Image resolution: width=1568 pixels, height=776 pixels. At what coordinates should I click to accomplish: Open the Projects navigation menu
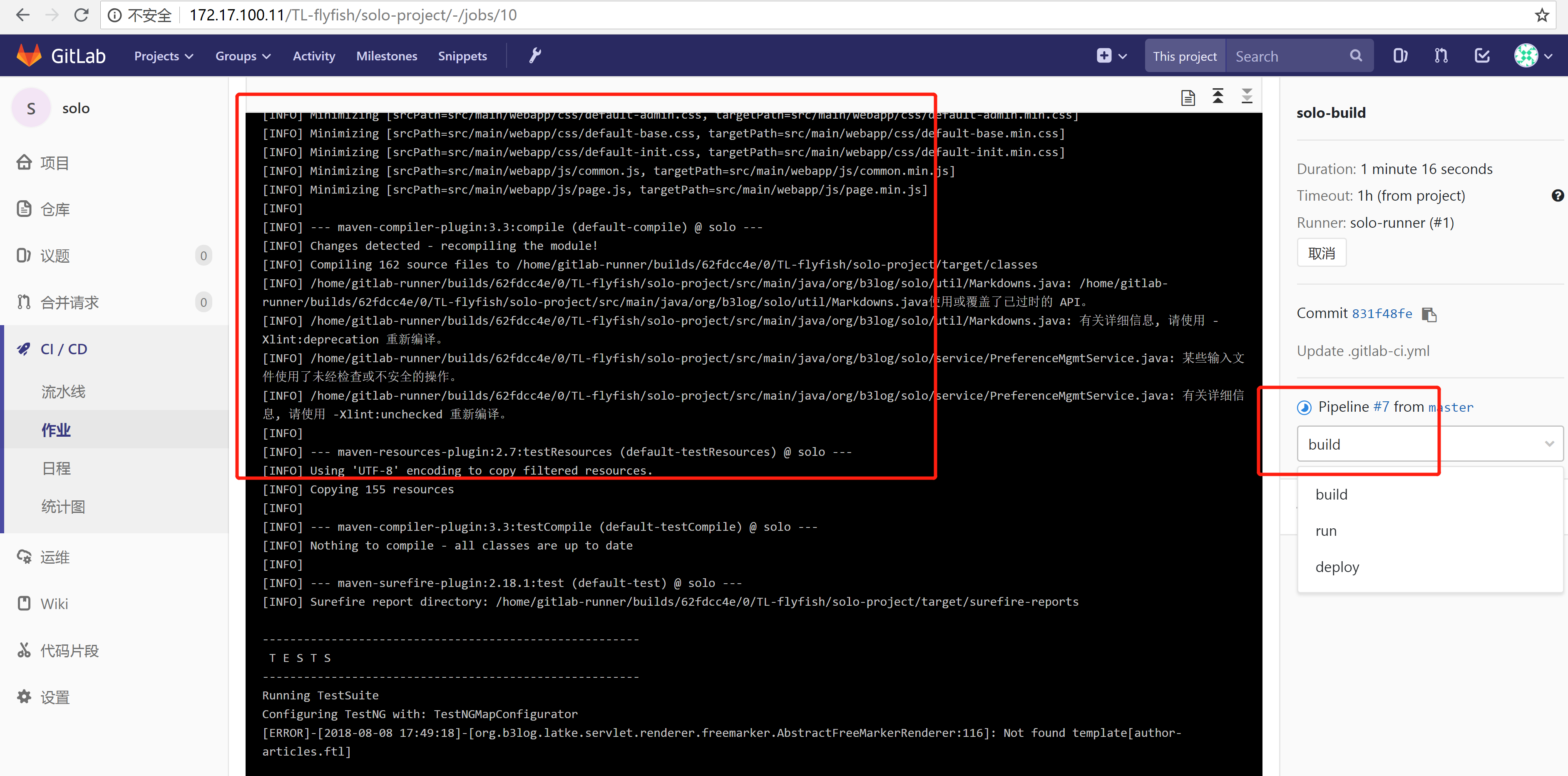tap(162, 55)
